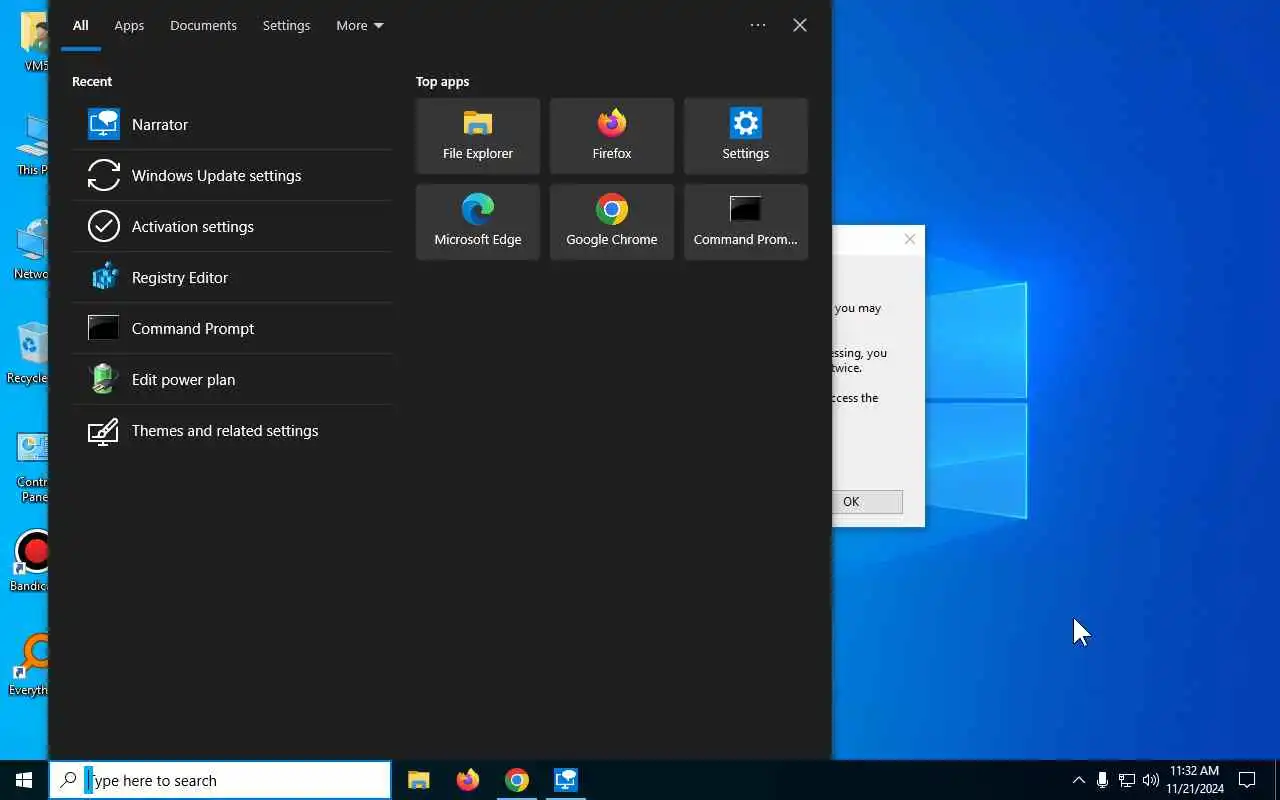This screenshot has height=800, width=1280.
Task: Select the All search tab
Action: (80, 25)
